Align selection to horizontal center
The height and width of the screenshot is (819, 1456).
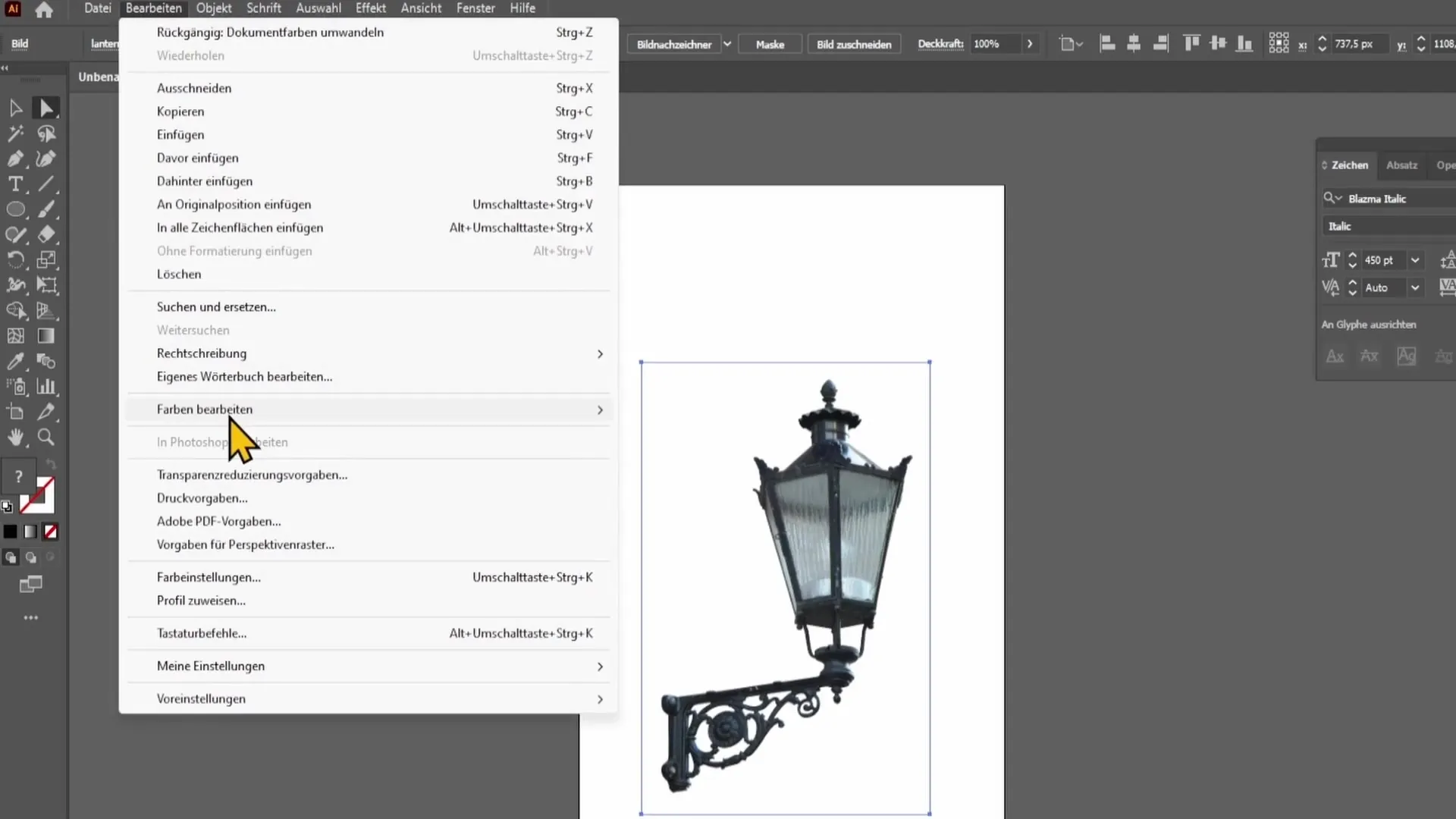point(1134,44)
